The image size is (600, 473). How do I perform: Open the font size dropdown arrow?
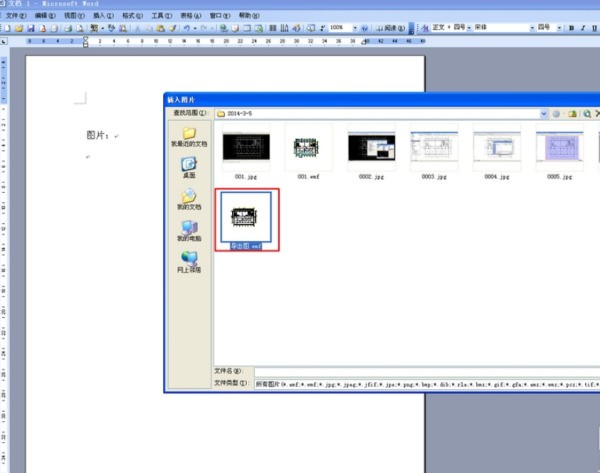(x=559, y=28)
